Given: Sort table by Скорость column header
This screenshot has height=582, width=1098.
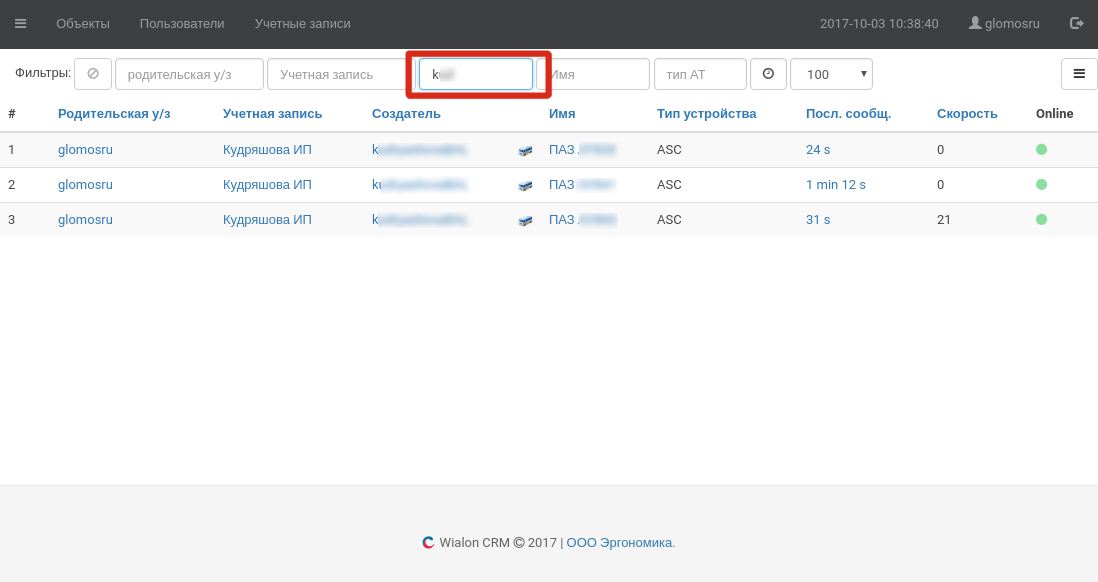Looking at the screenshot, I should pos(967,114).
